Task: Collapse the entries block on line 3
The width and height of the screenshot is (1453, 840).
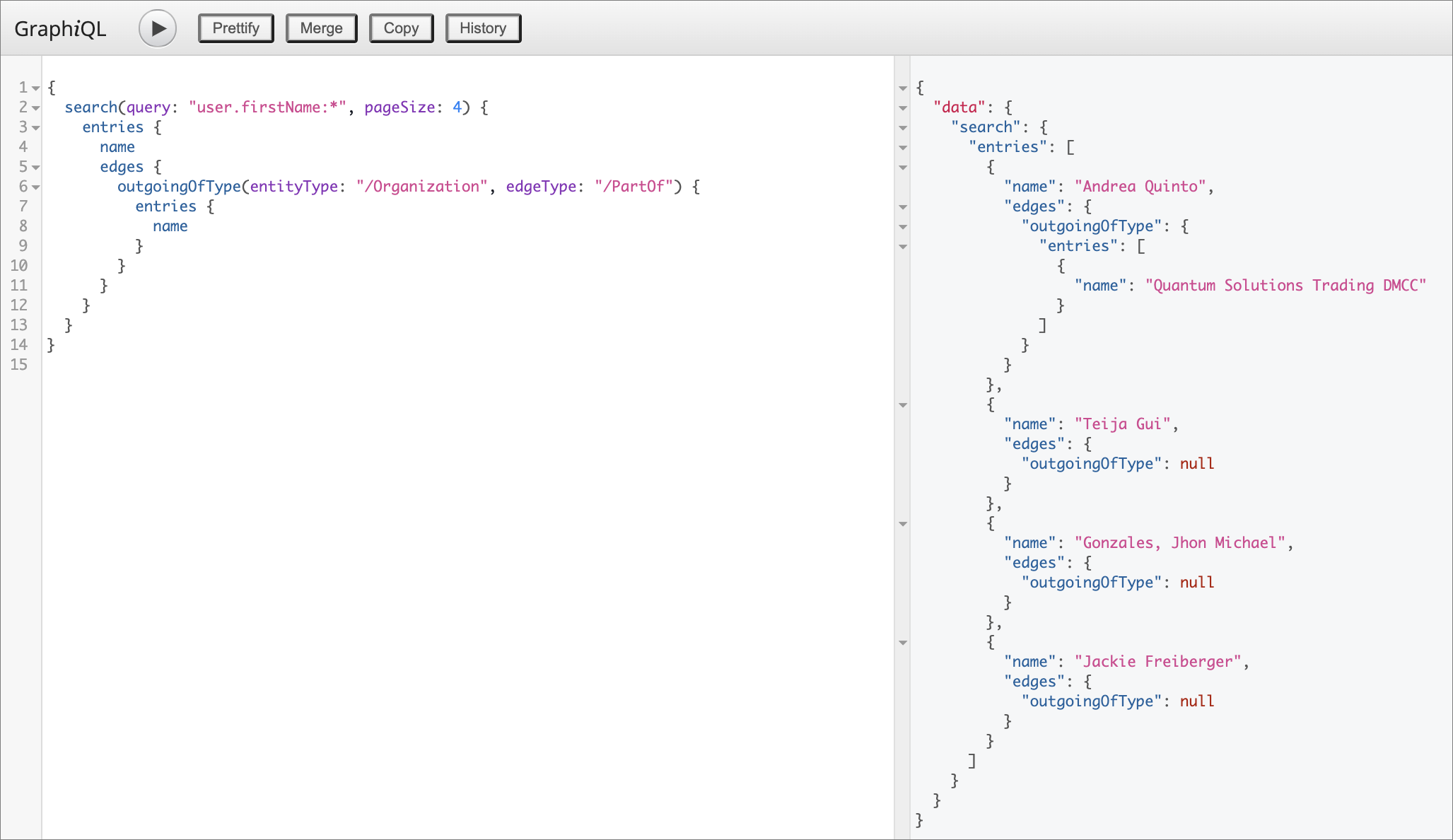Action: [x=36, y=128]
